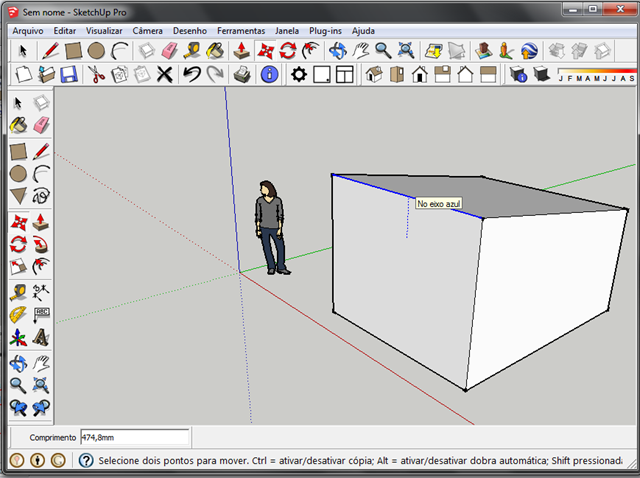Create a new file with the New icon
640x478 pixels.
(24, 75)
